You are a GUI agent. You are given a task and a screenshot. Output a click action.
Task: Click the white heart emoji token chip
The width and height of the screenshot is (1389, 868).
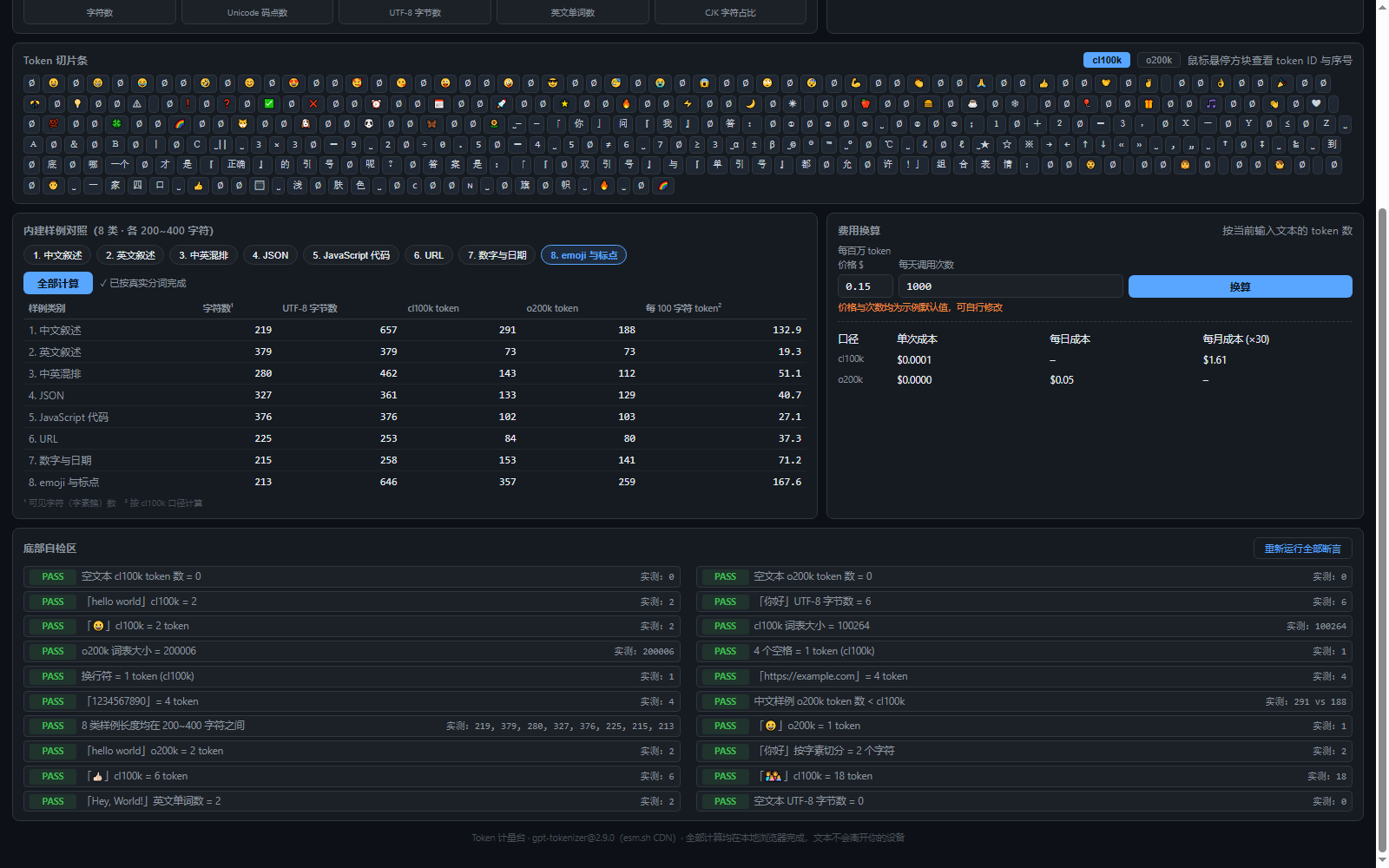click(1316, 103)
